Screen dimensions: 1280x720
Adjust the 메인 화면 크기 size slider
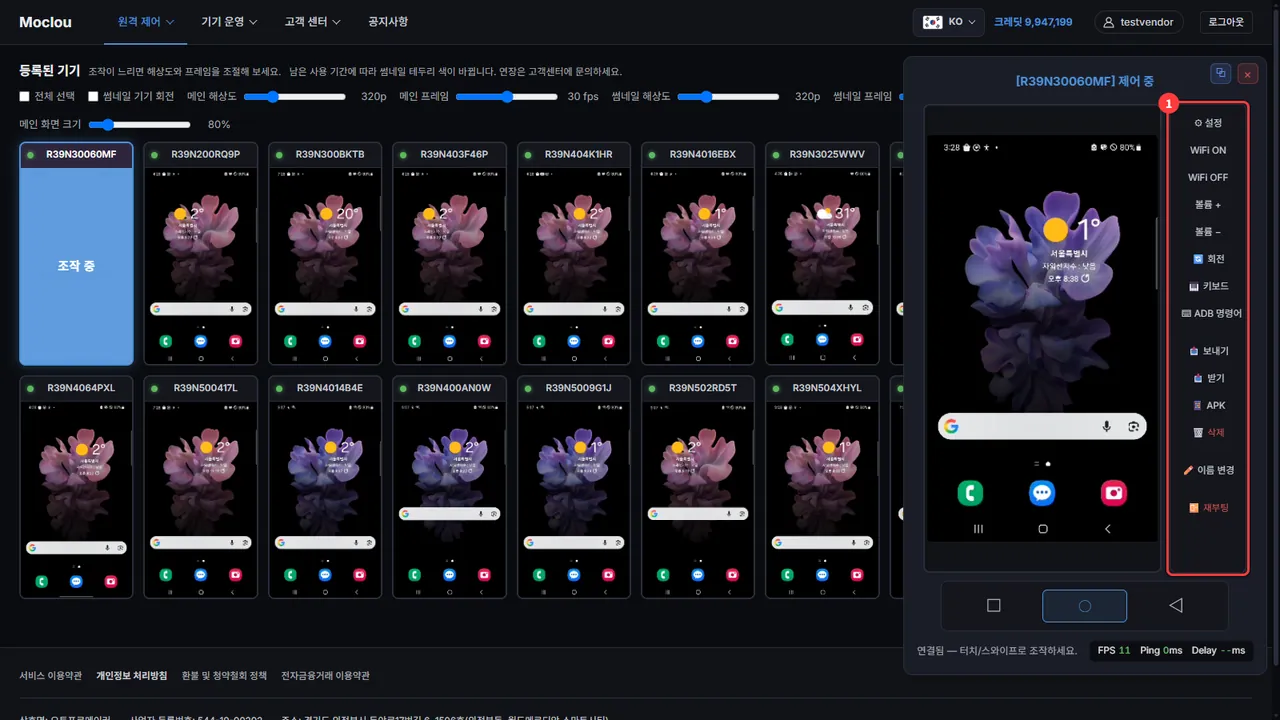(x=140, y=125)
